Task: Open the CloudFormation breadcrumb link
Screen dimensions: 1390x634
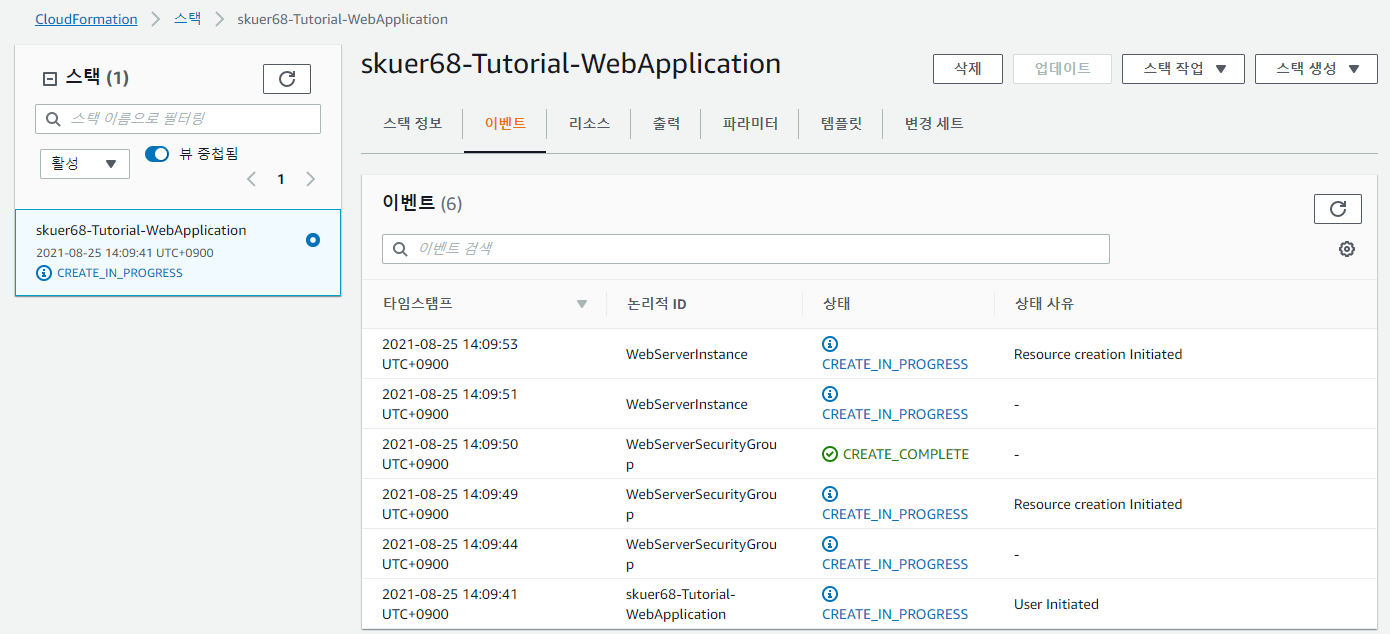Action: [x=86, y=19]
